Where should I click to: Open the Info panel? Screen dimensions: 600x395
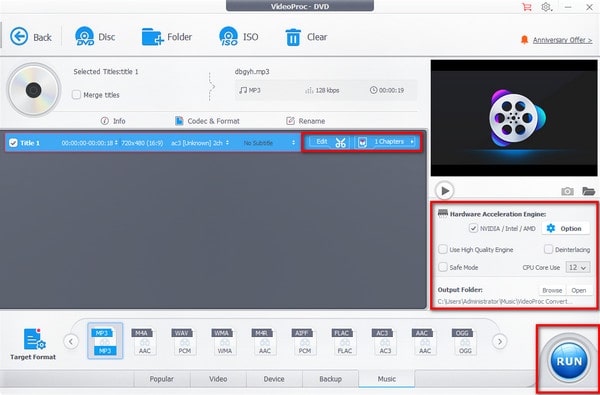click(113, 121)
